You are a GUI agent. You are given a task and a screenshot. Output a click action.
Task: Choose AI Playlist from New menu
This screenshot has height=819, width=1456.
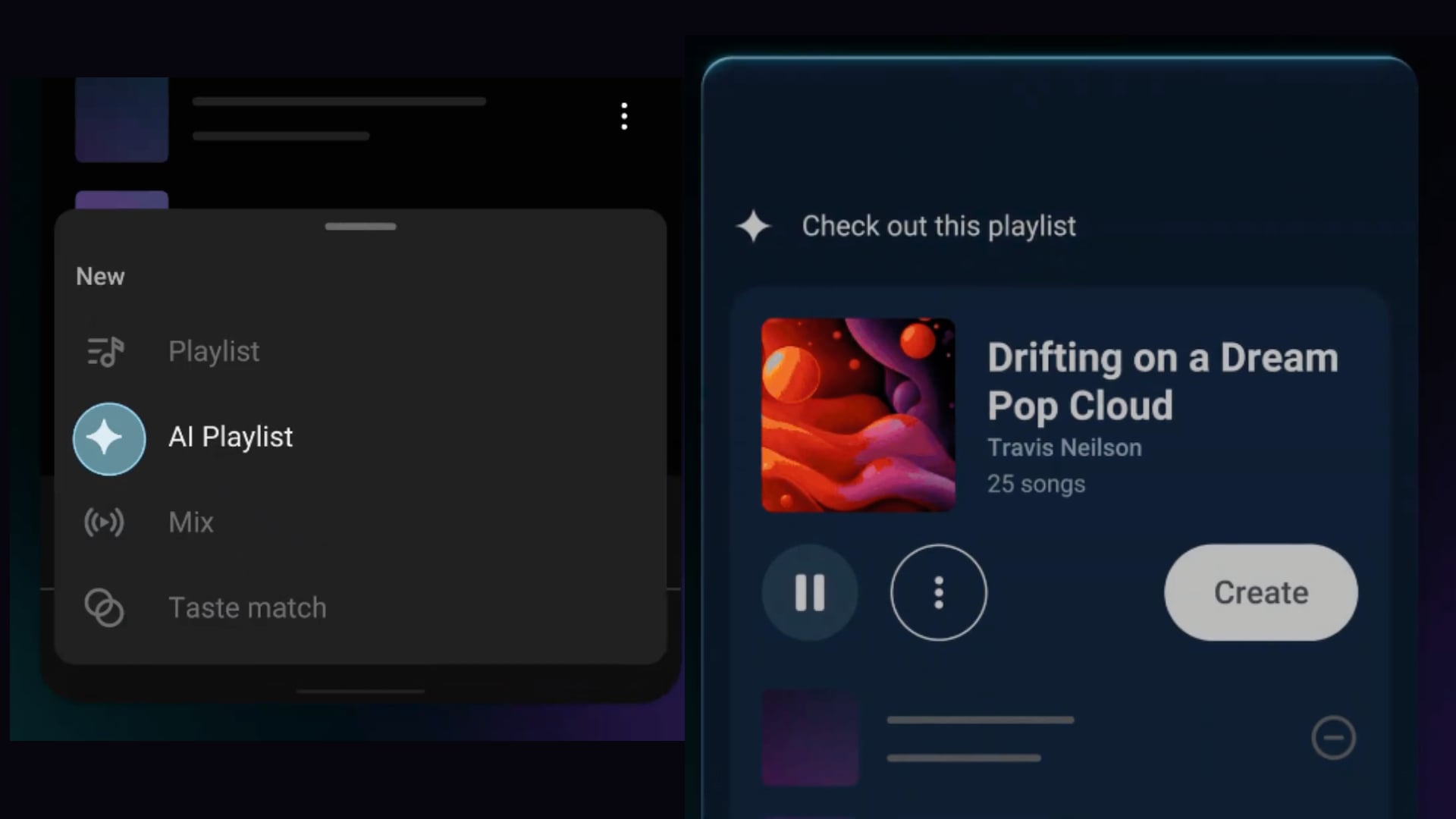click(x=231, y=438)
